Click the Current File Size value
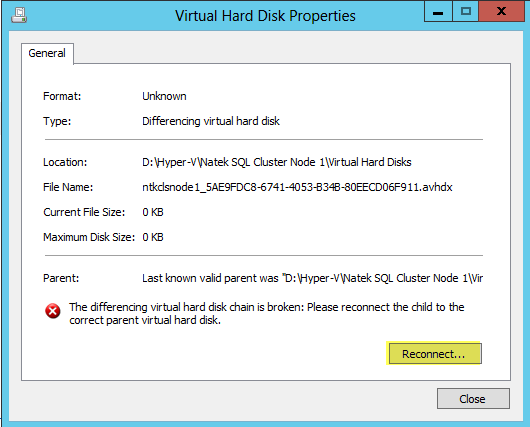Screen dimensions: 530x427 (x=153, y=212)
